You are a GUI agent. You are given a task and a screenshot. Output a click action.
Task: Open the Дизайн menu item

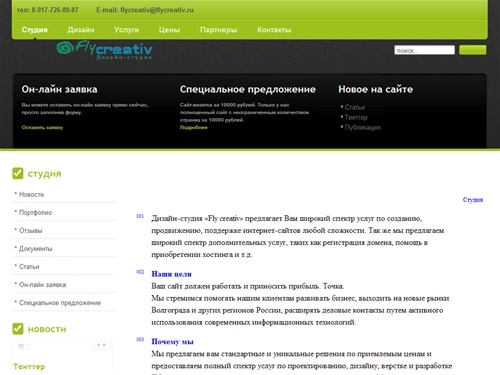click(81, 30)
